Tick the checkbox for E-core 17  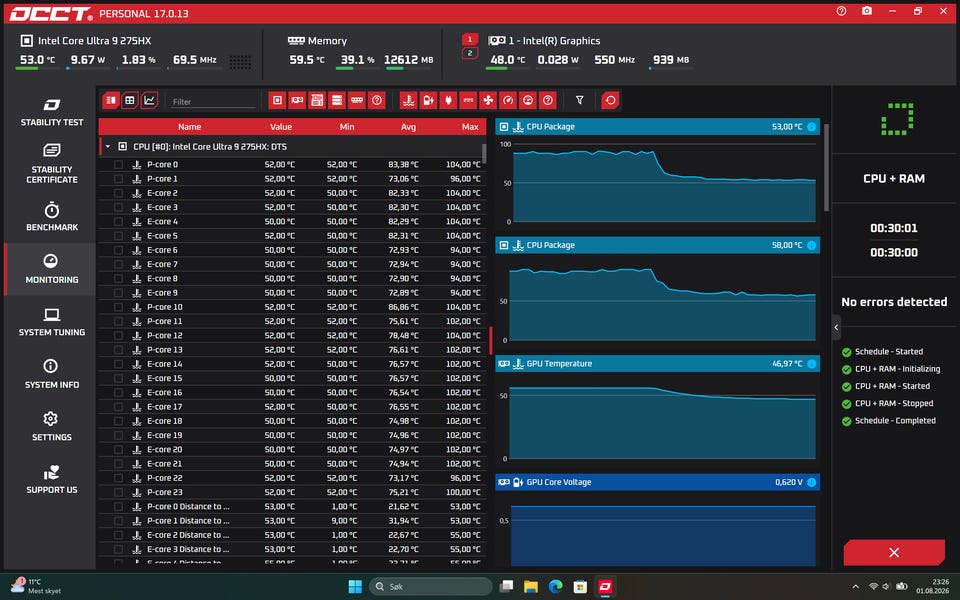point(119,407)
